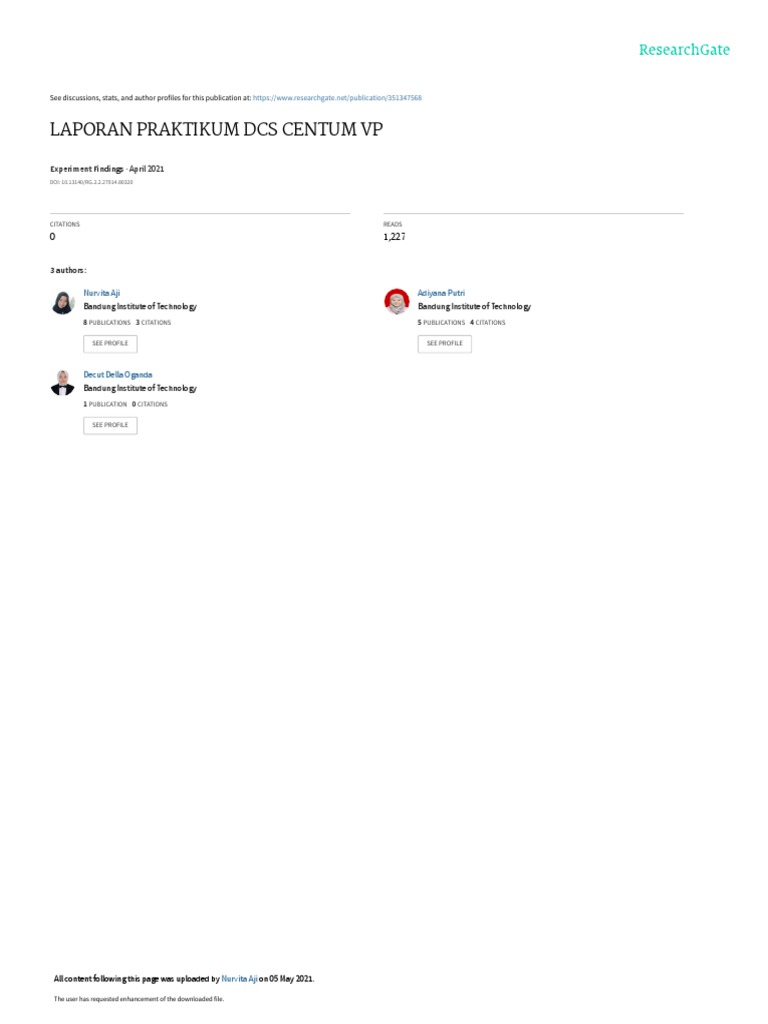Click the 1,227 reads count

click(394, 237)
